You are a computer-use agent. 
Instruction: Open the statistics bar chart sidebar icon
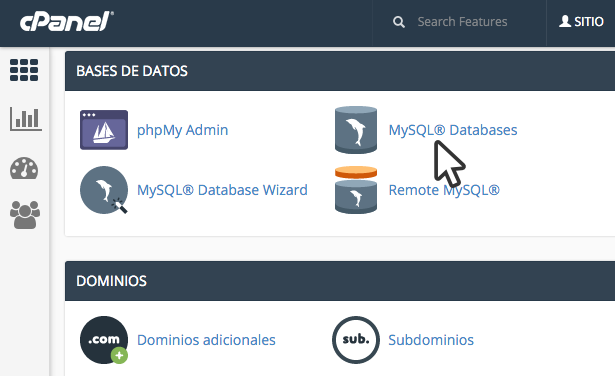pyautogui.click(x=25, y=119)
